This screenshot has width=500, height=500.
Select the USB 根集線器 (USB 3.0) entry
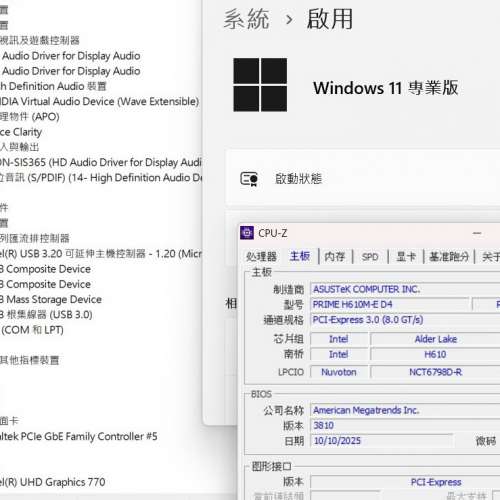coord(46,315)
